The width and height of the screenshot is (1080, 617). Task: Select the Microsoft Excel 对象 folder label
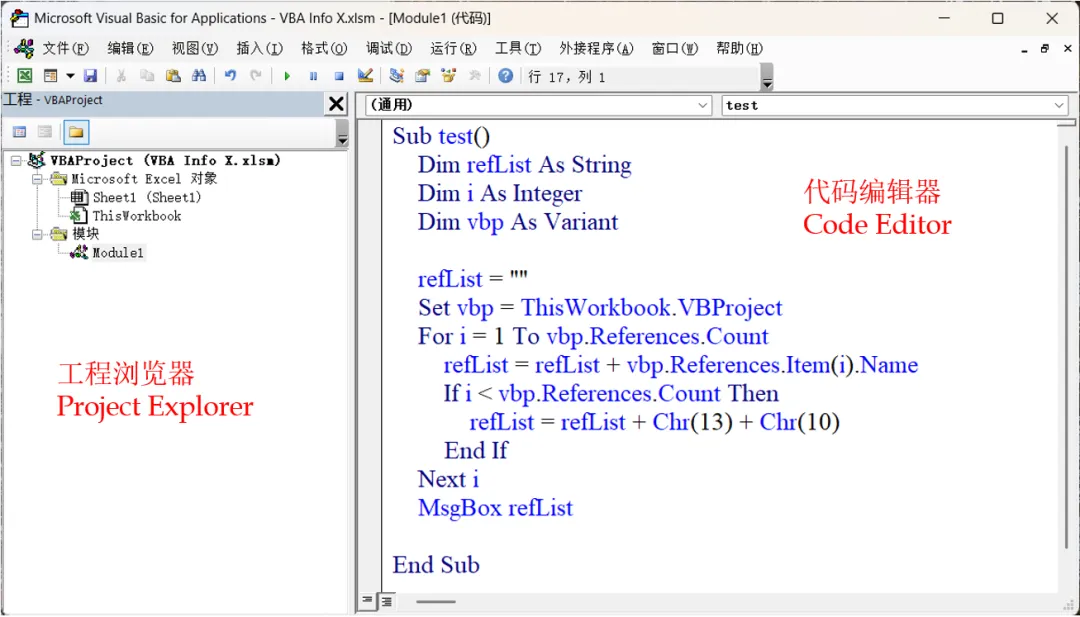[x=144, y=179]
